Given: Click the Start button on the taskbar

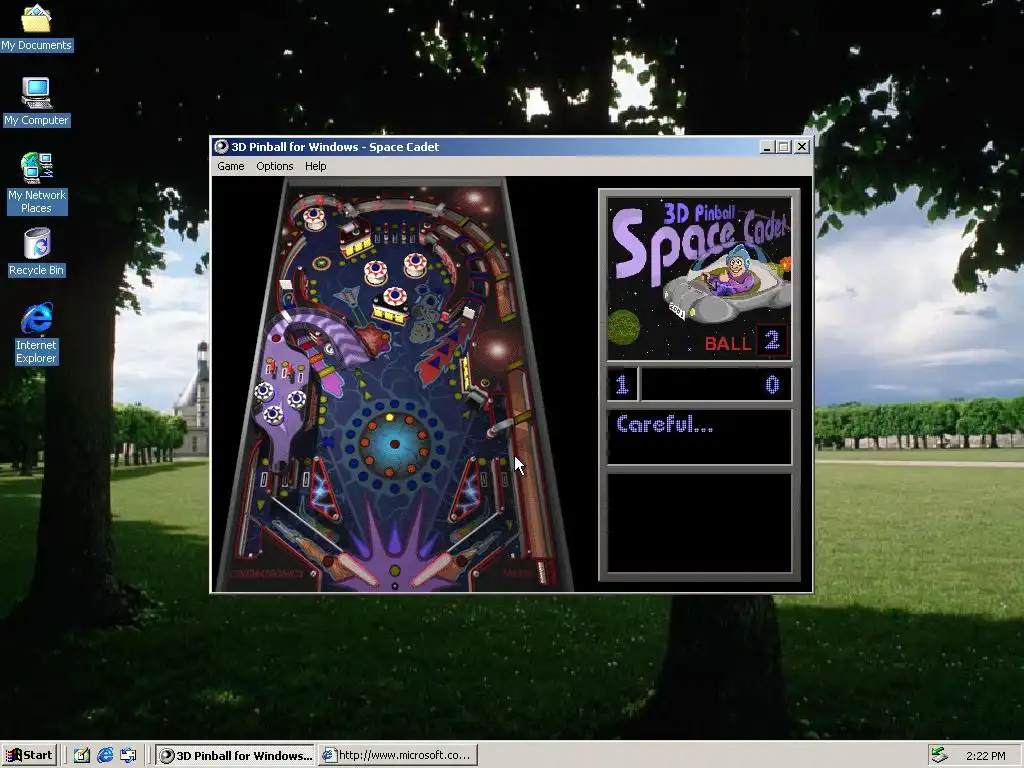Looking at the screenshot, I should click(29, 755).
